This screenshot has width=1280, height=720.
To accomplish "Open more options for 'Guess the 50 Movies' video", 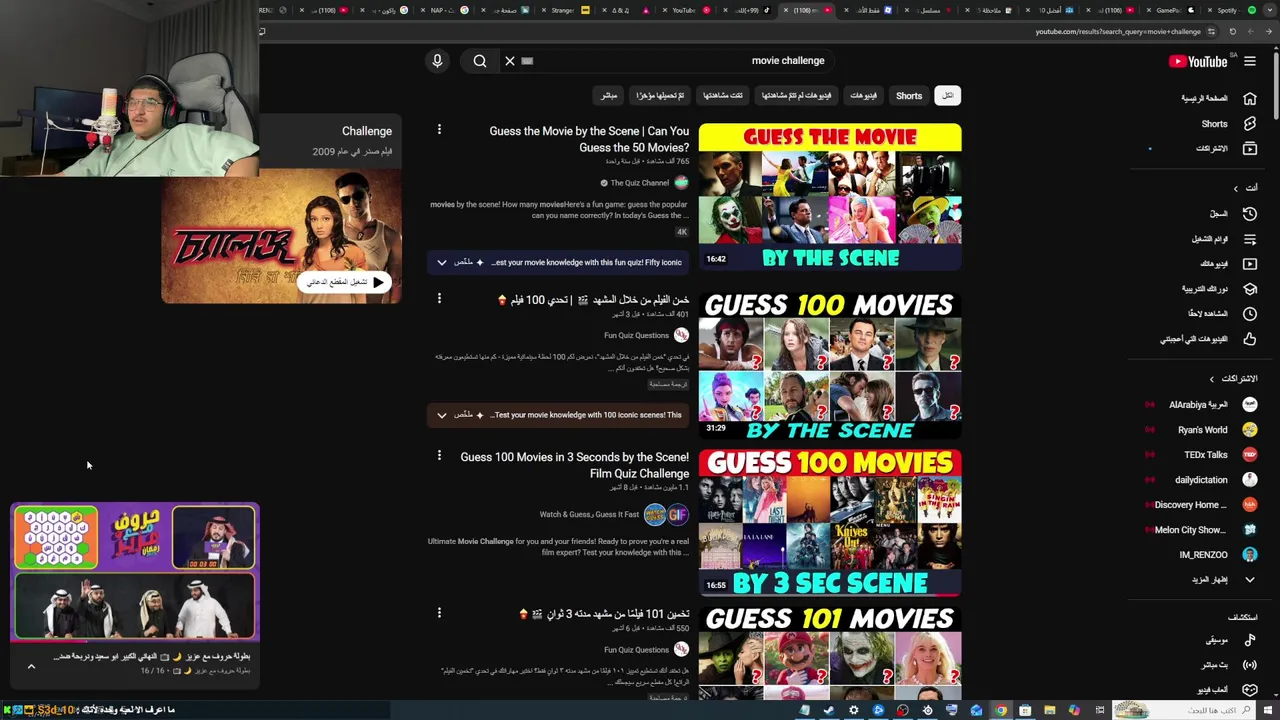I will 439,129.
